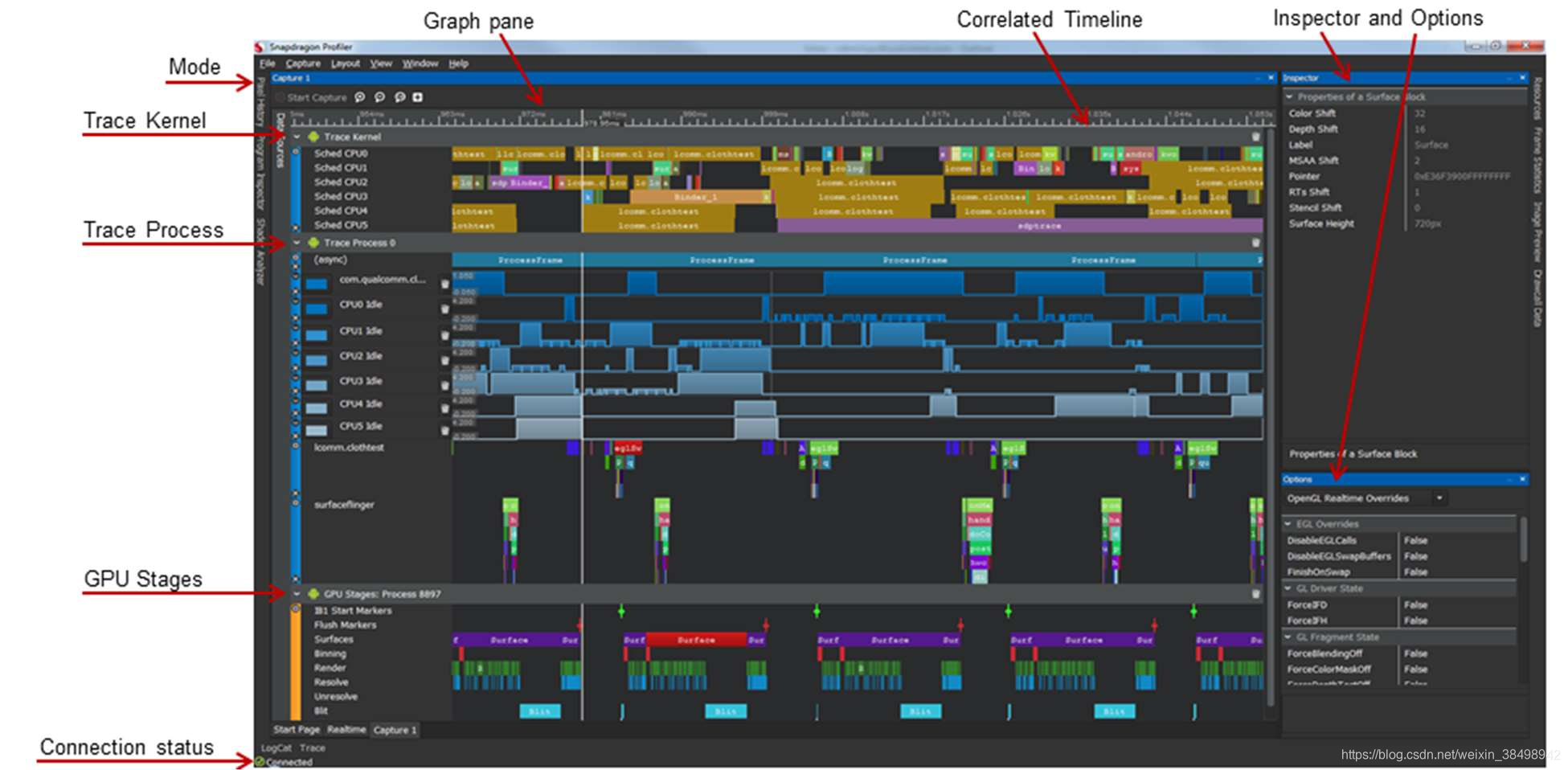Click the second zoom icon in capture toolbar

coord(379,97)
